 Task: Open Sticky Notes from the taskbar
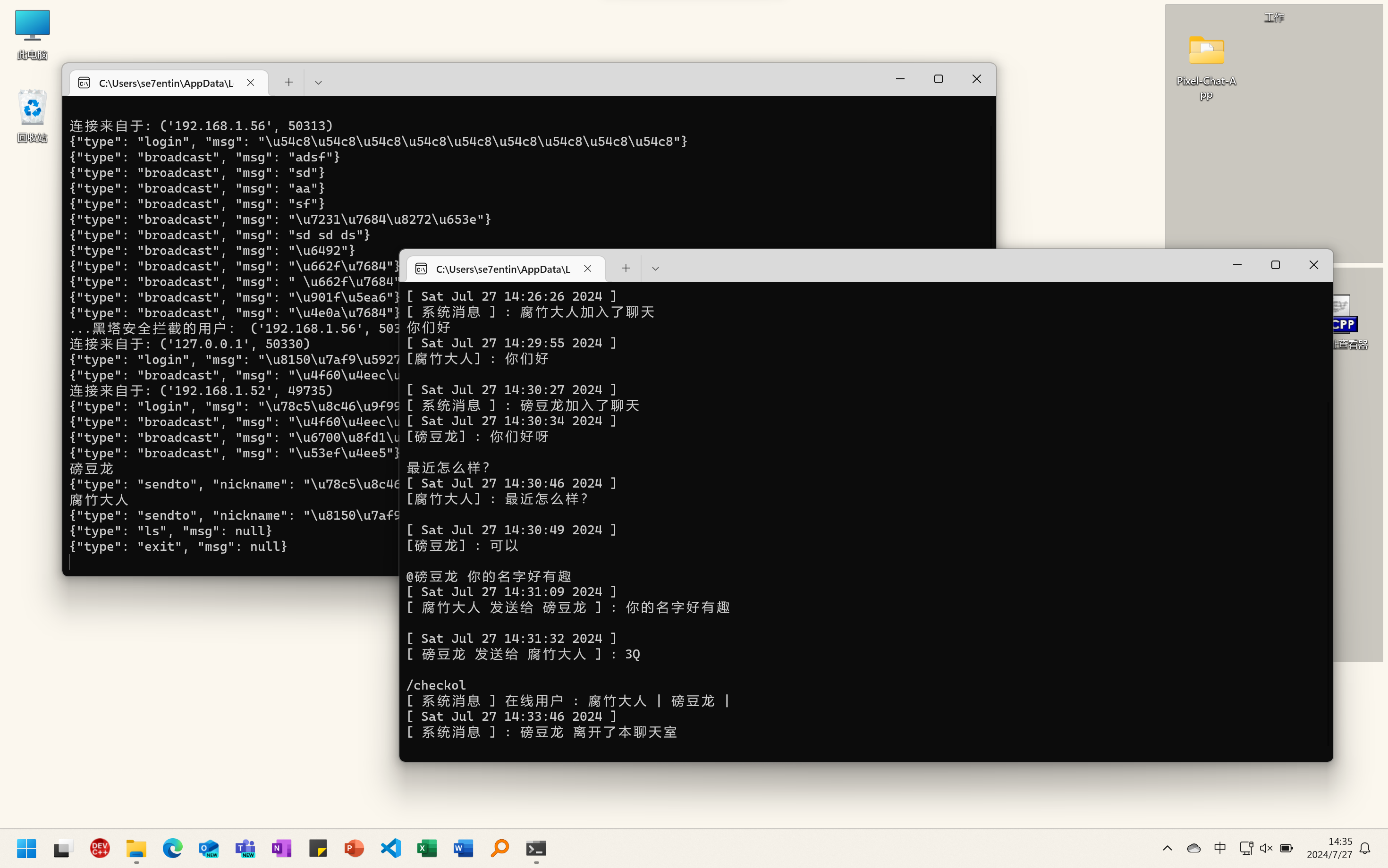coord(318,848)
